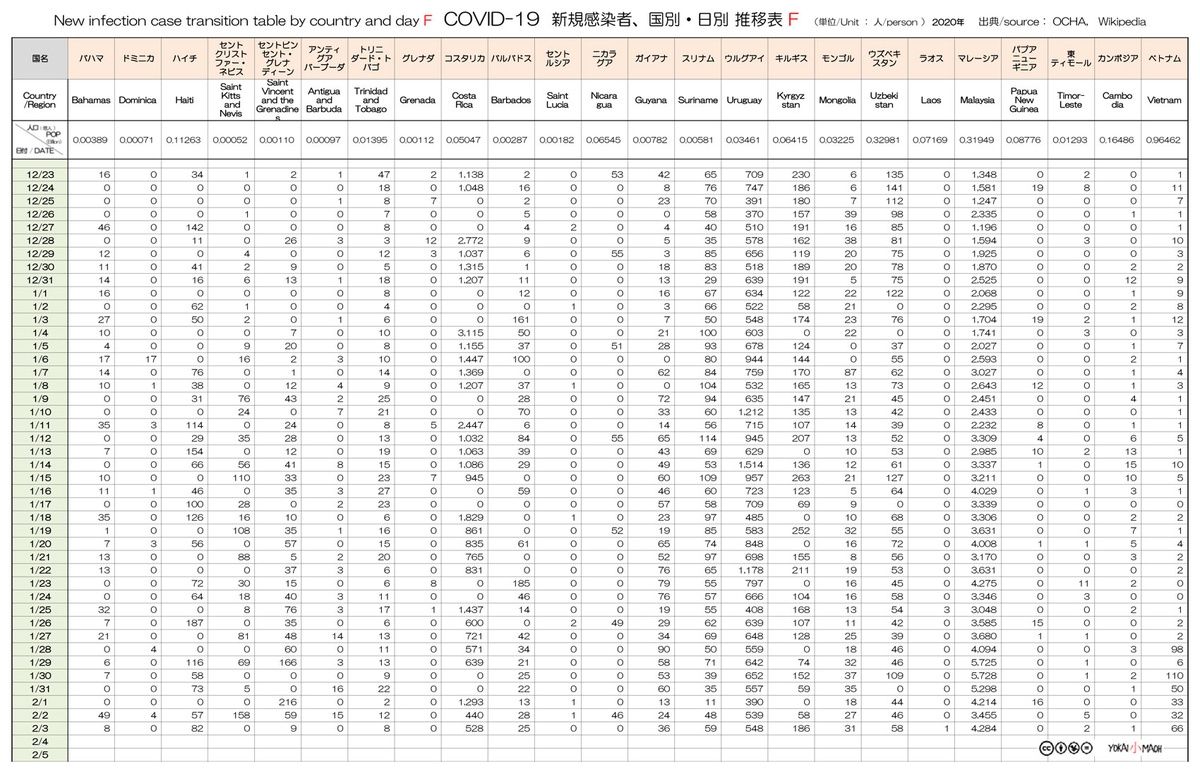
Task: Click the 'Bahamas' column header
Action: [93, 100]
